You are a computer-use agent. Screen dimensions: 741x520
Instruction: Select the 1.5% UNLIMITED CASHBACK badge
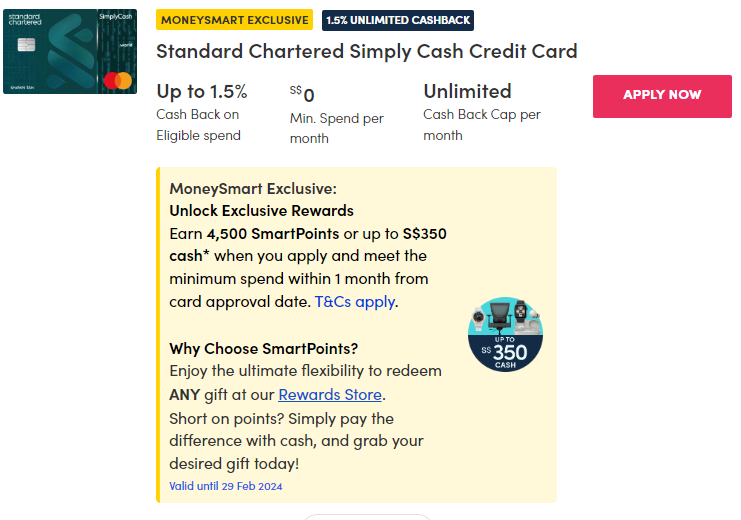click(x=398, y=20)
